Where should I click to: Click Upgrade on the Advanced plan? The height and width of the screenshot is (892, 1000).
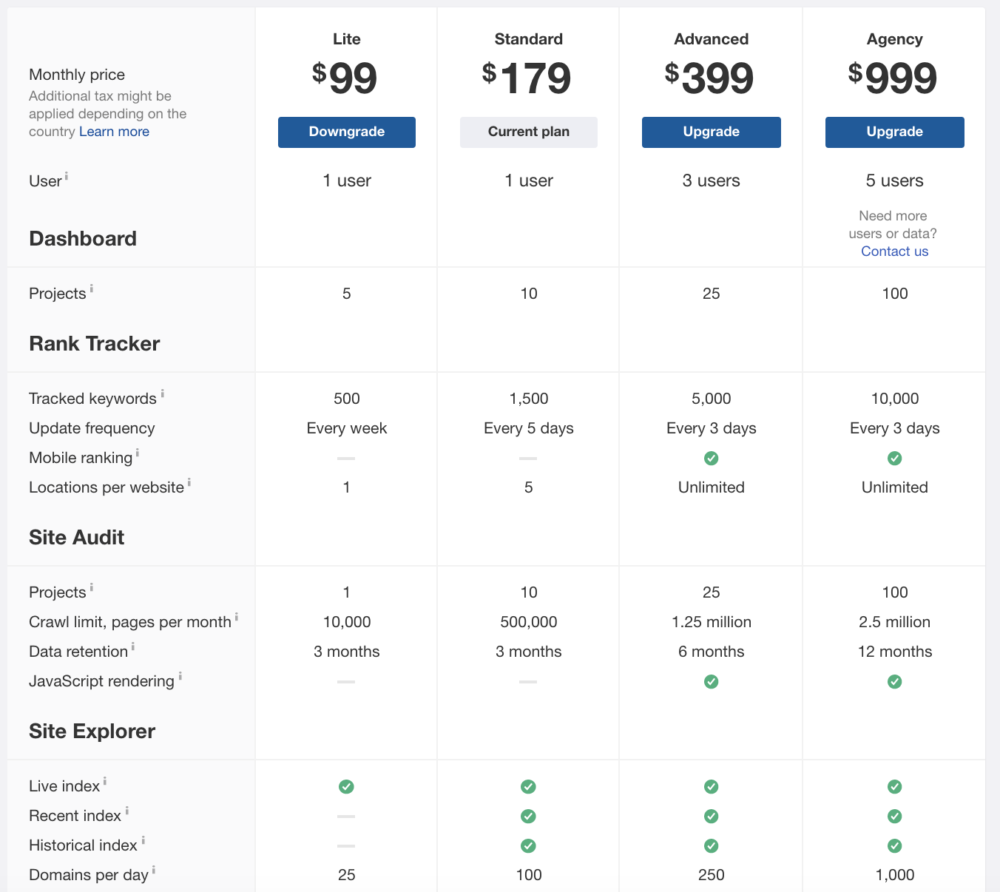[x=711, y=131]
